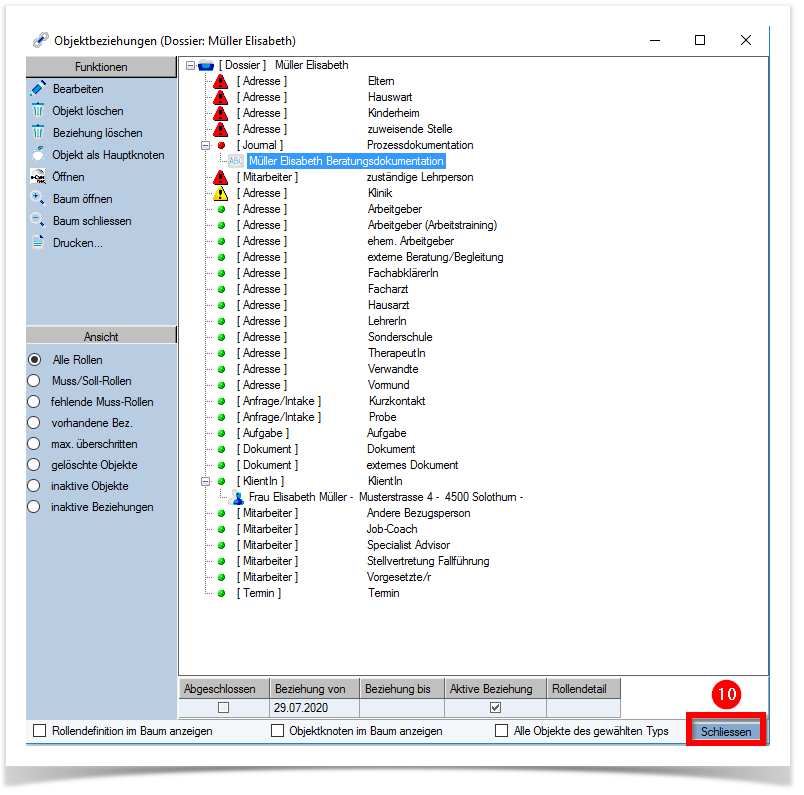Enable Objektknoten im Baum anzeigen checkbox

[x=277, y=730]
